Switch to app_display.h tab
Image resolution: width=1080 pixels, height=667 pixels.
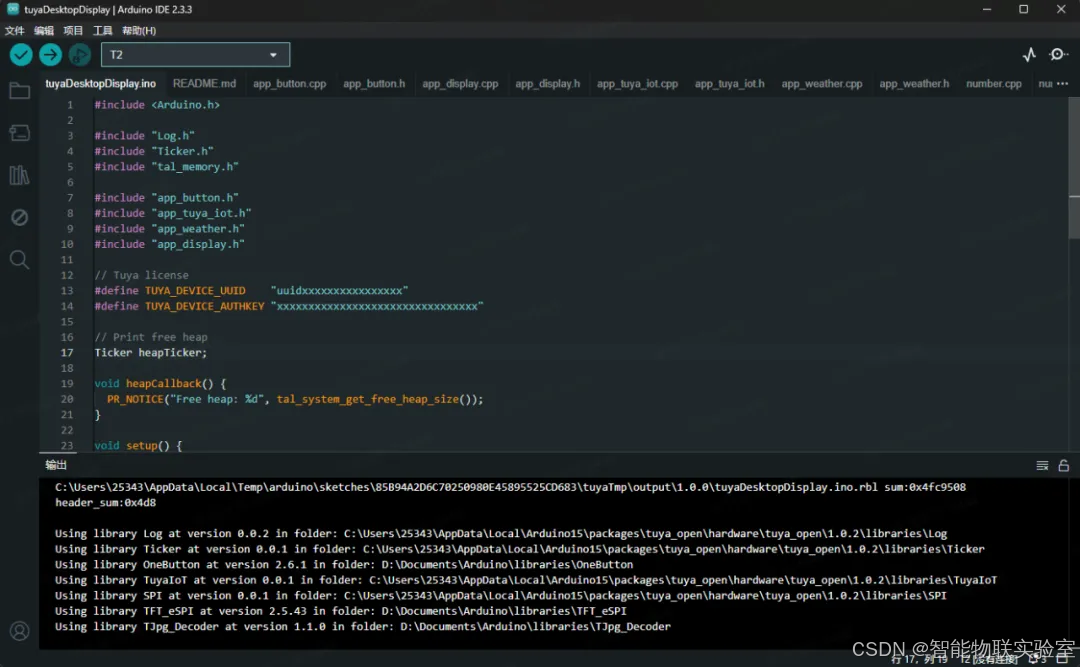pos(548,83)
